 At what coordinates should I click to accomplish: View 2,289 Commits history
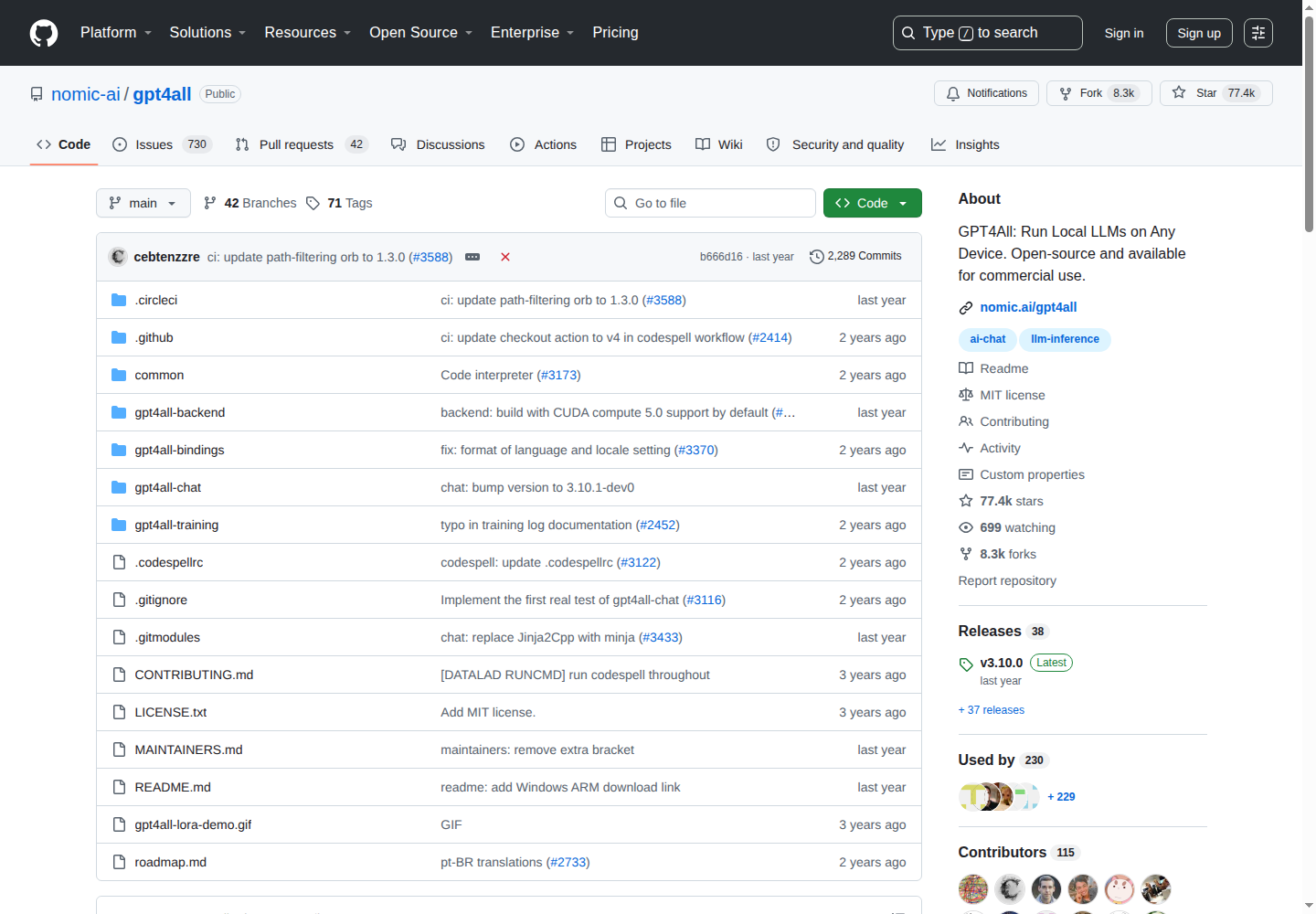point(855,257)
